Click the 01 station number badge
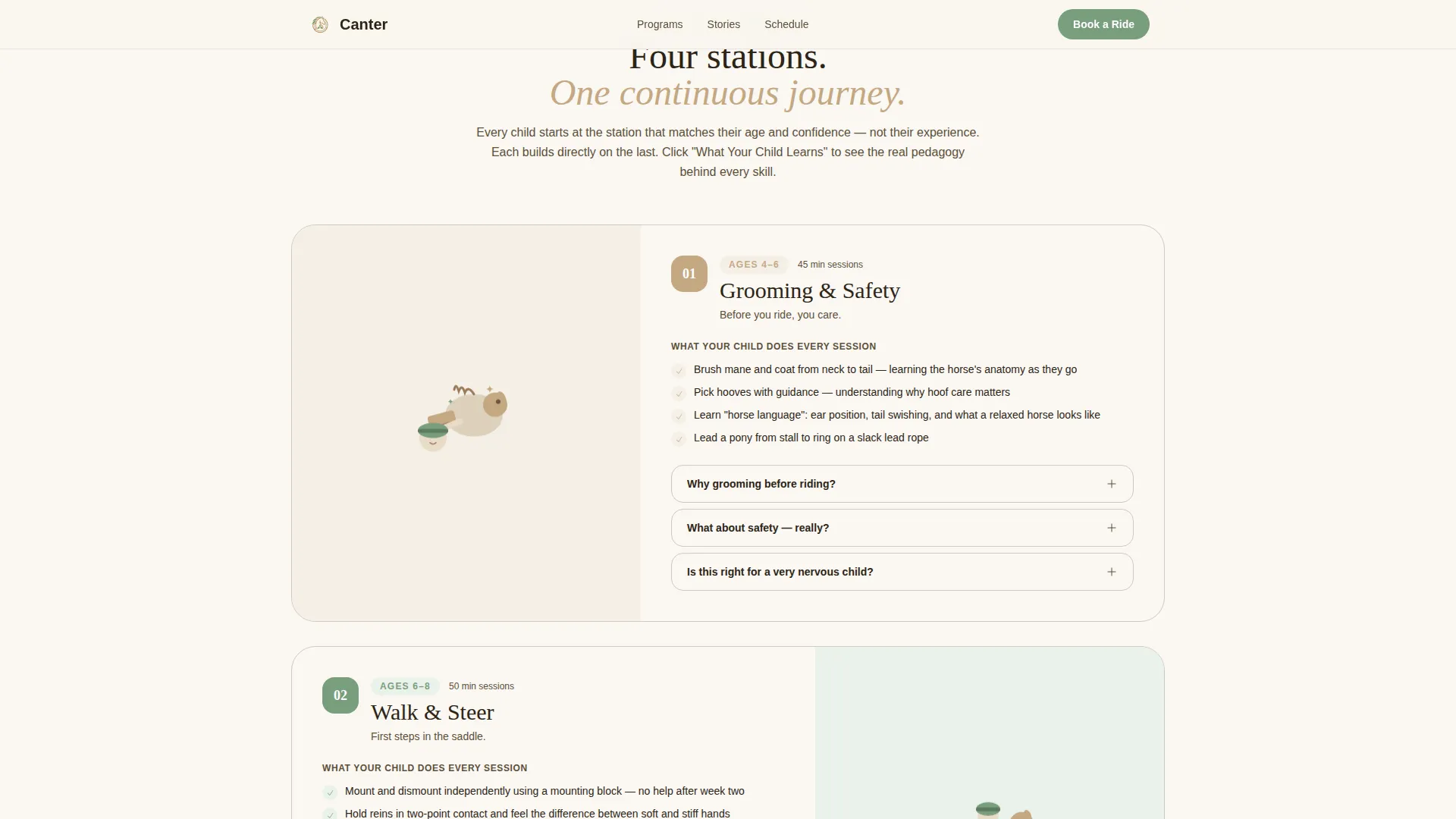 coord(689,274)
